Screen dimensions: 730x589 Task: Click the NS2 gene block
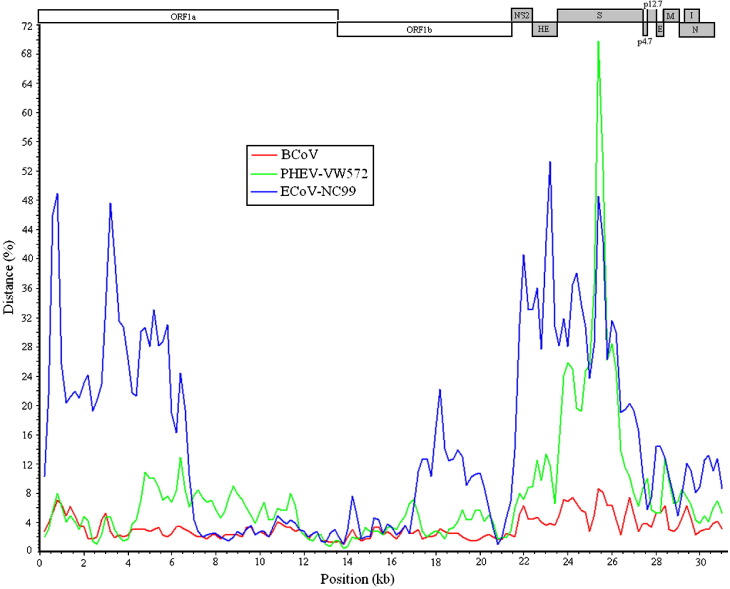tap(521, 16)
